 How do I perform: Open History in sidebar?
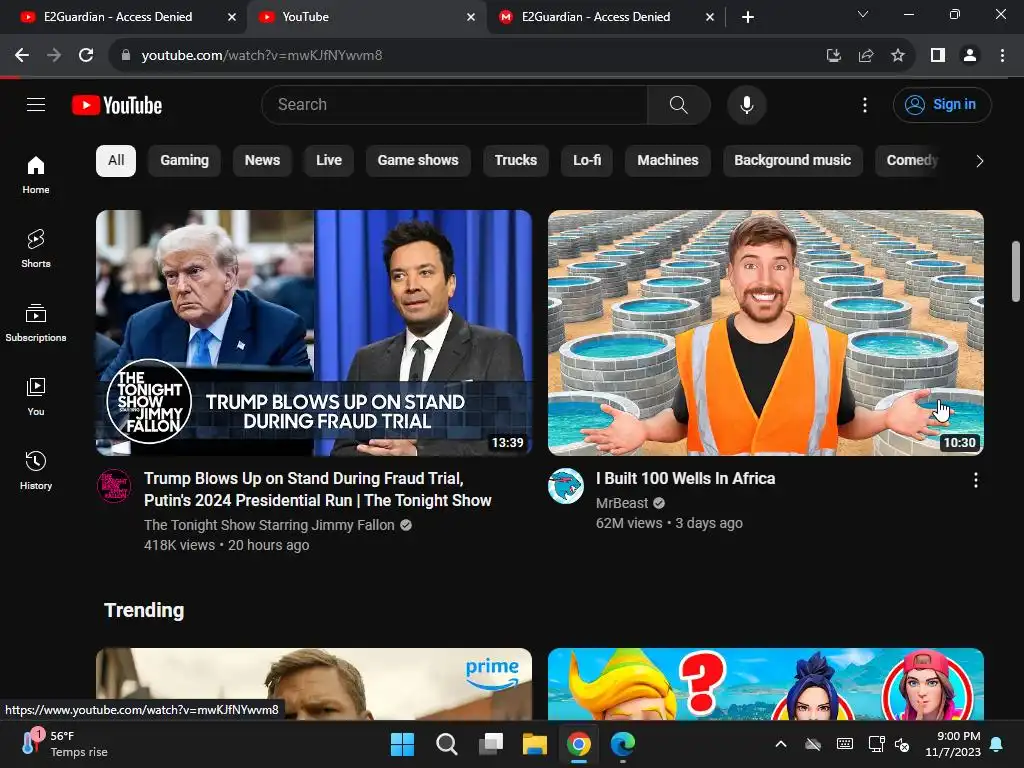click(36, 470)
